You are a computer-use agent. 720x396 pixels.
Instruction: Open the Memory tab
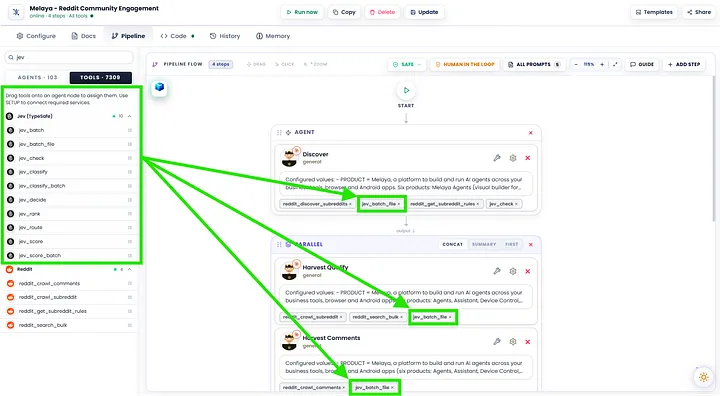point(273,36)
